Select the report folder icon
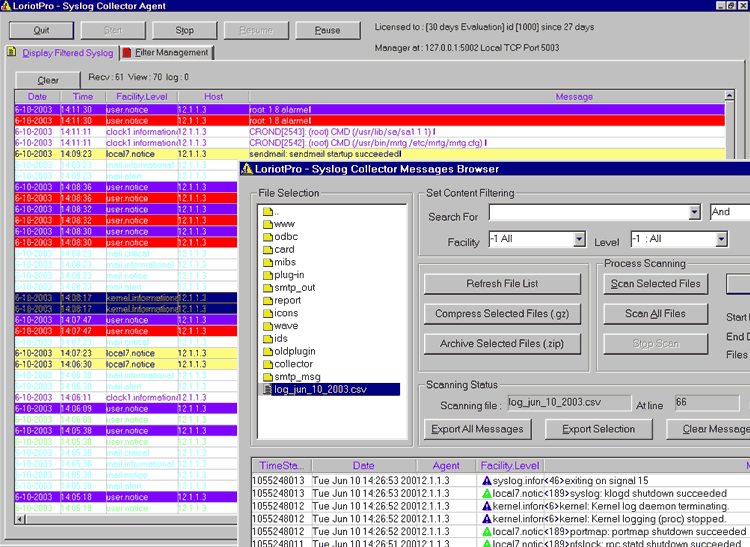The height and width of the screenshot is (547, 750). click(x=268, y=300)
